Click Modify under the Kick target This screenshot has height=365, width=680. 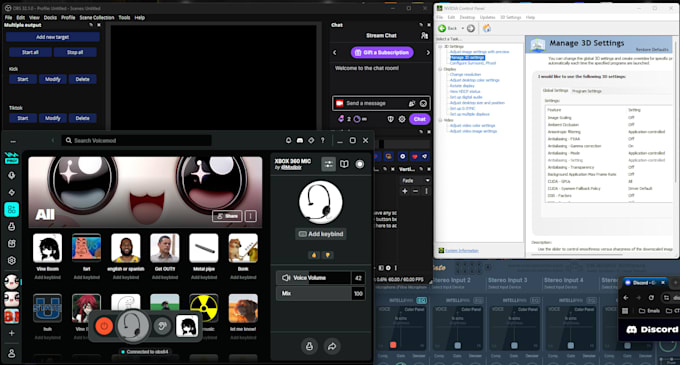[x=52, y=79]
